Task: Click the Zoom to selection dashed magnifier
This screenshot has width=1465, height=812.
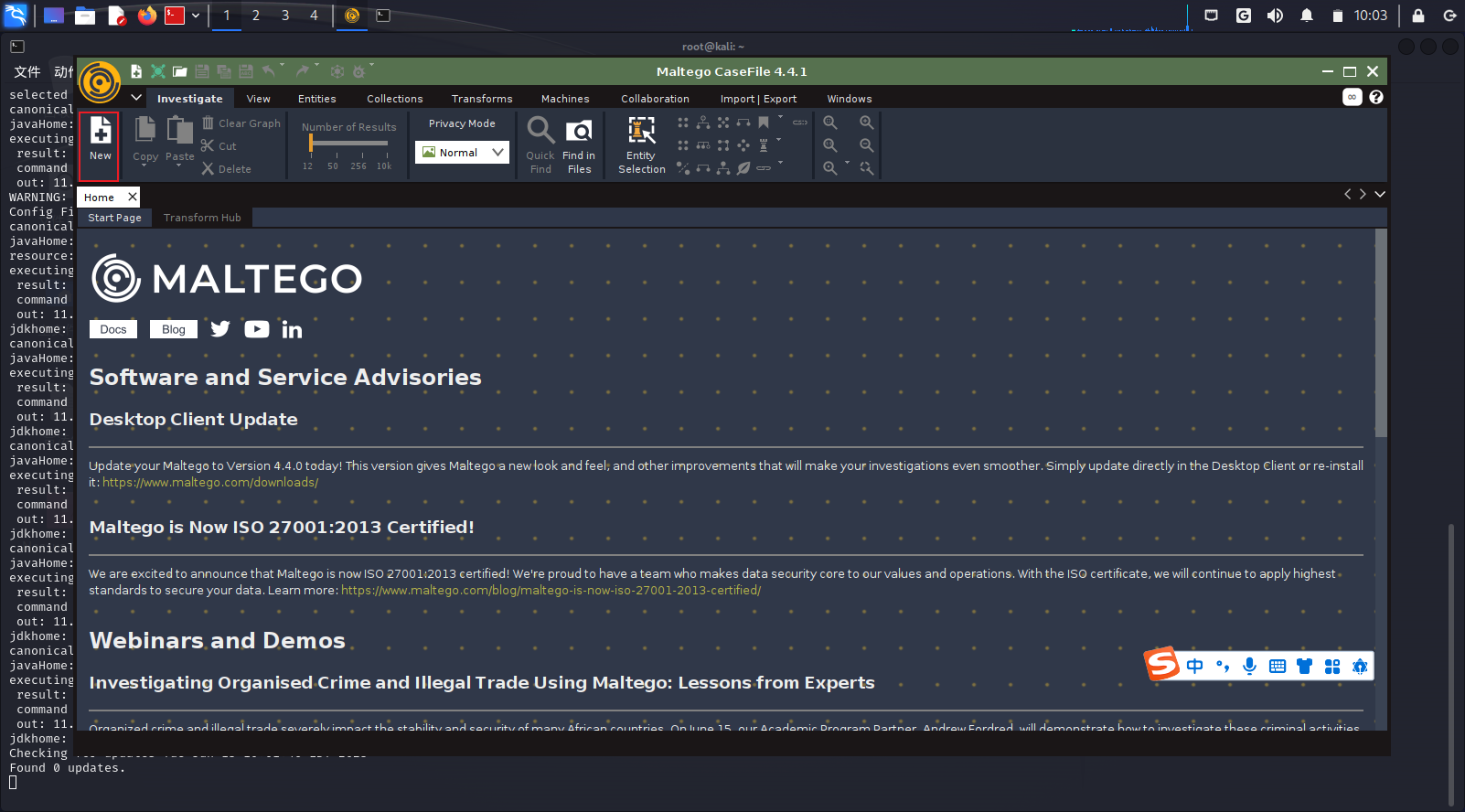Action: tap(867, 168)
